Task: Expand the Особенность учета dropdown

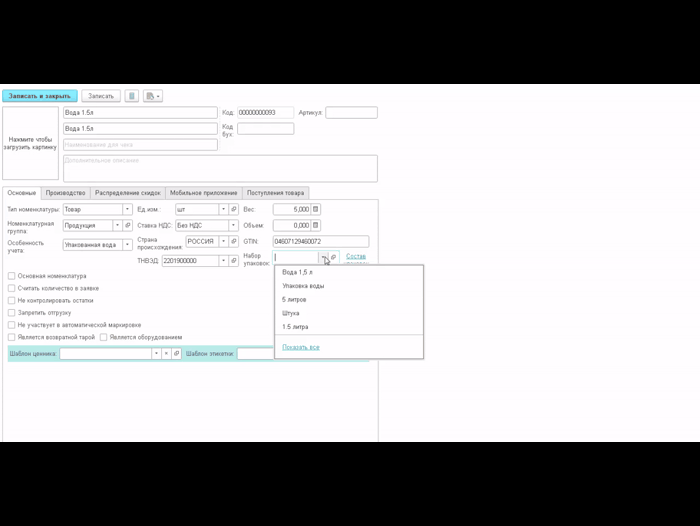Action: [x=127, y=244]
